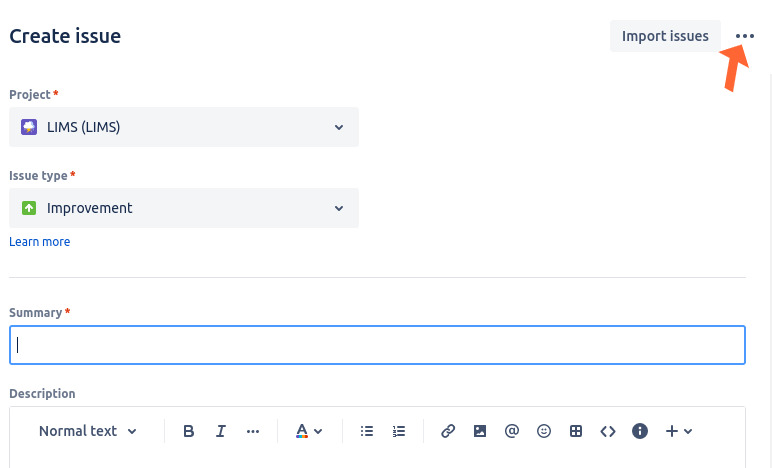Open the Issue type dropdown

click(x=184, y=208)
